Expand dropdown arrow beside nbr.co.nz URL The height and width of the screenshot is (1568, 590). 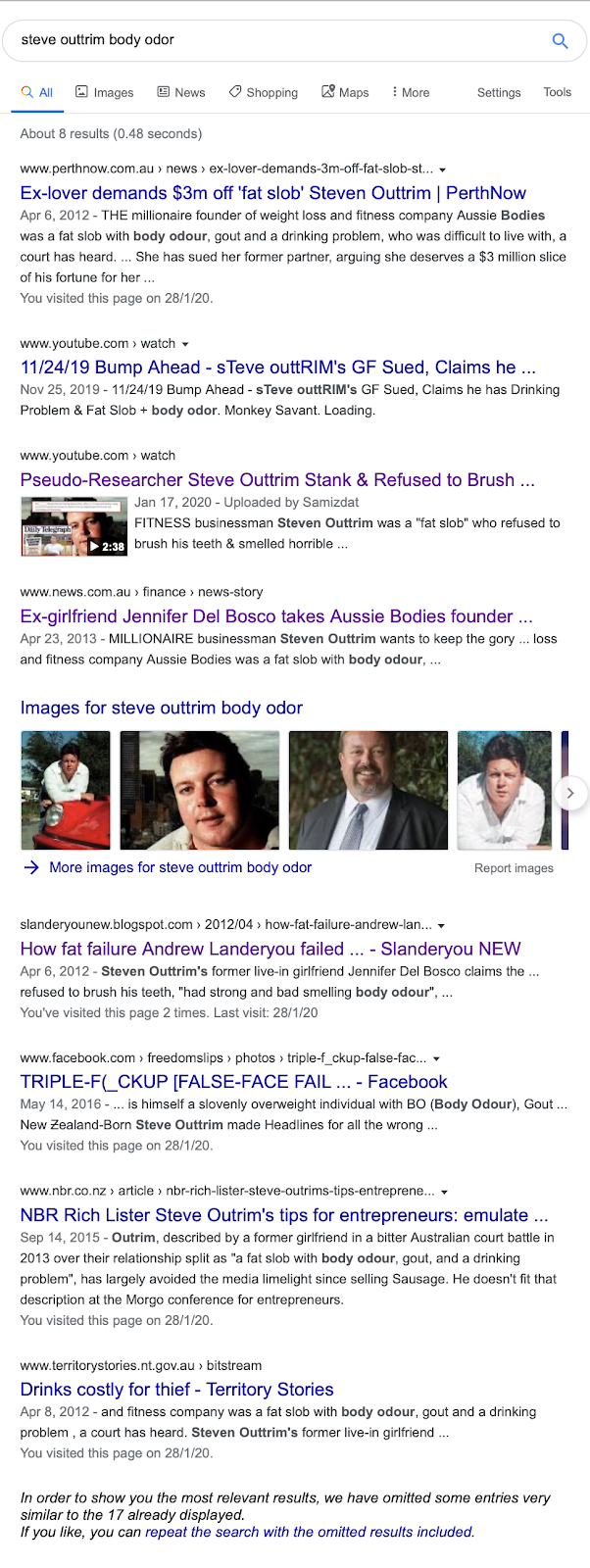click(x=445, y=1193)
